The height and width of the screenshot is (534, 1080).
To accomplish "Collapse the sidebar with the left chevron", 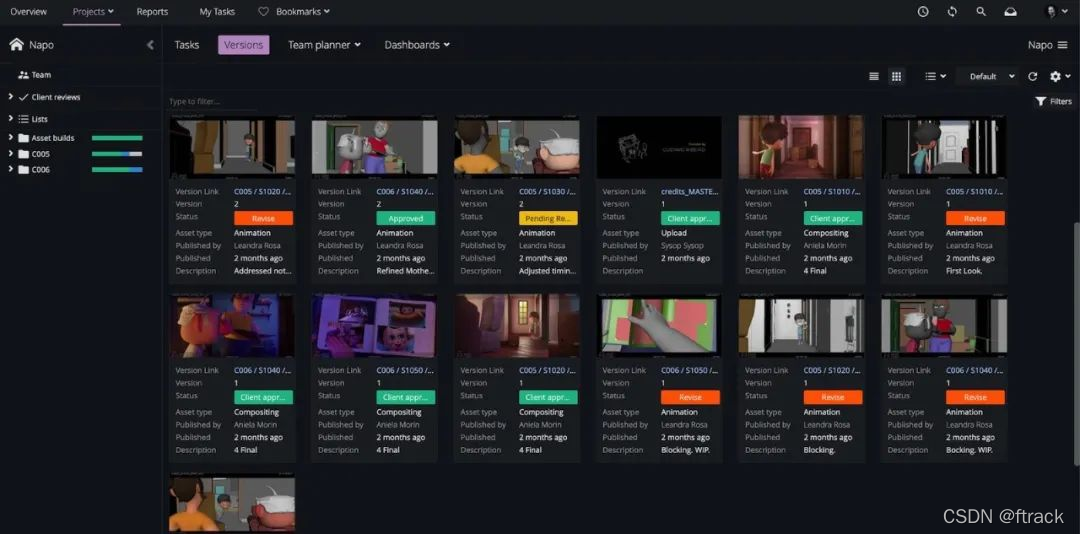I will [150, 45].
